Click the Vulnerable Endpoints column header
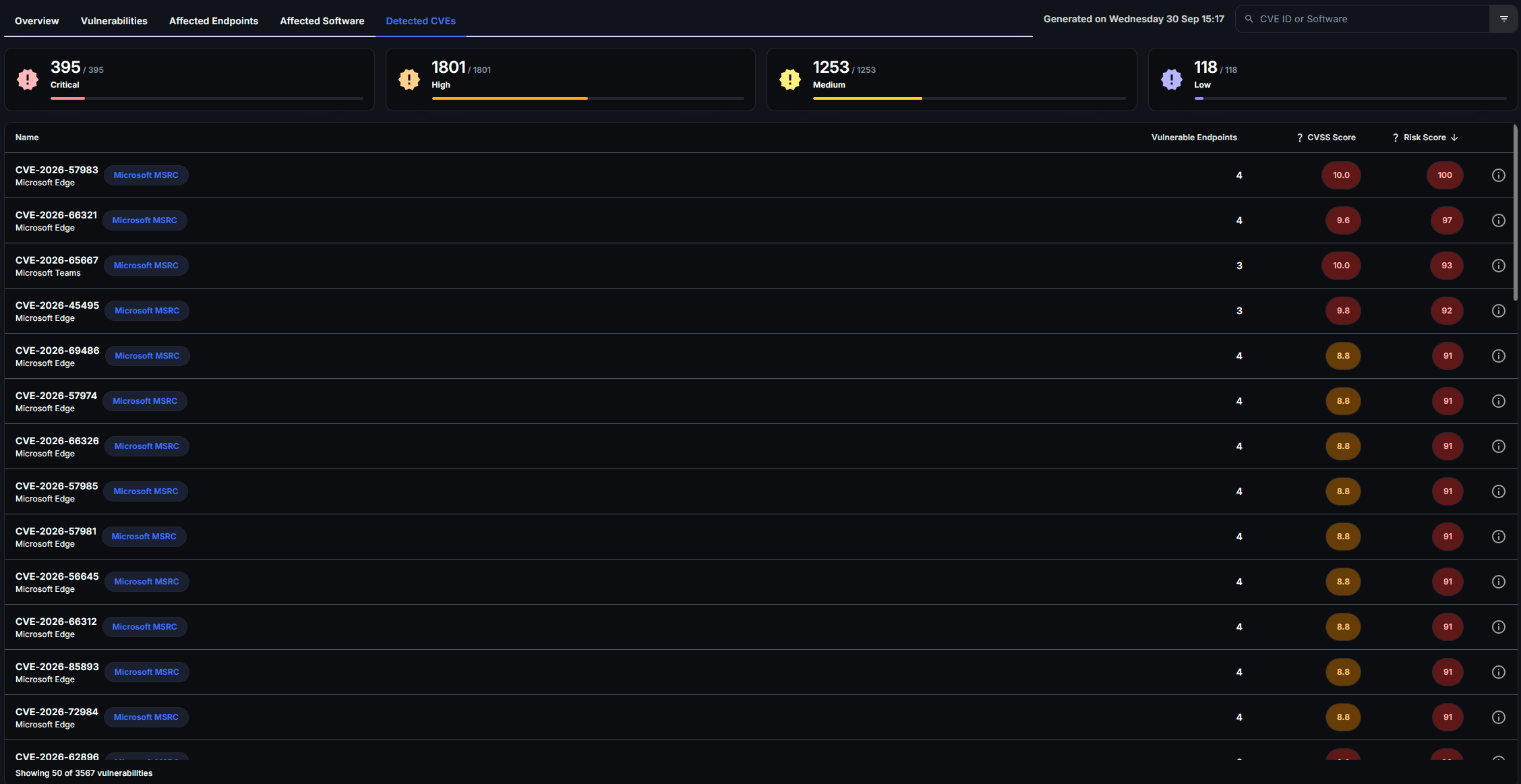Image resolution: width=1521 pixels, height=784 pixels. (1194, 138)
